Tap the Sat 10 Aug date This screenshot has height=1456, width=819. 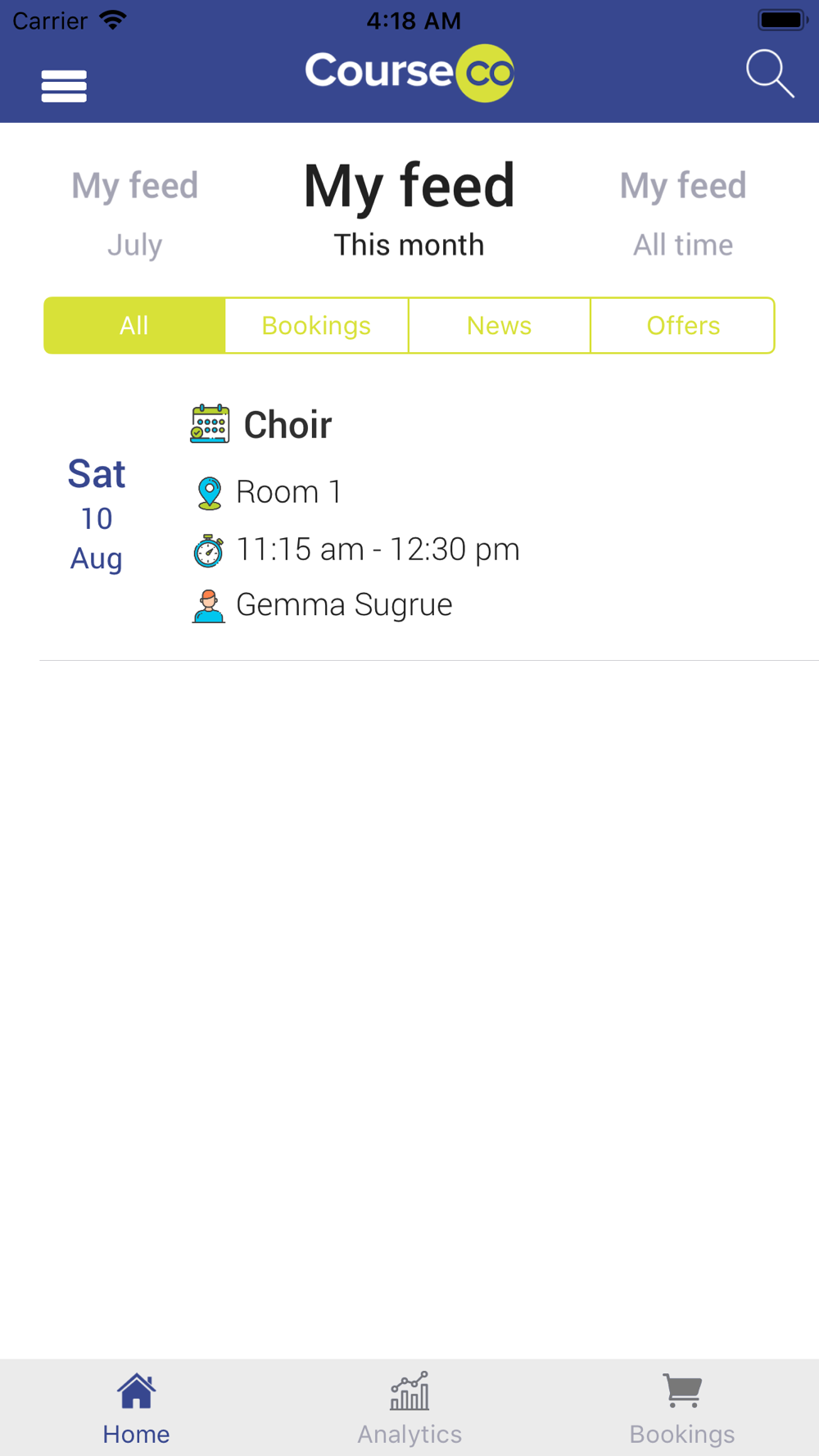(97, 516)
